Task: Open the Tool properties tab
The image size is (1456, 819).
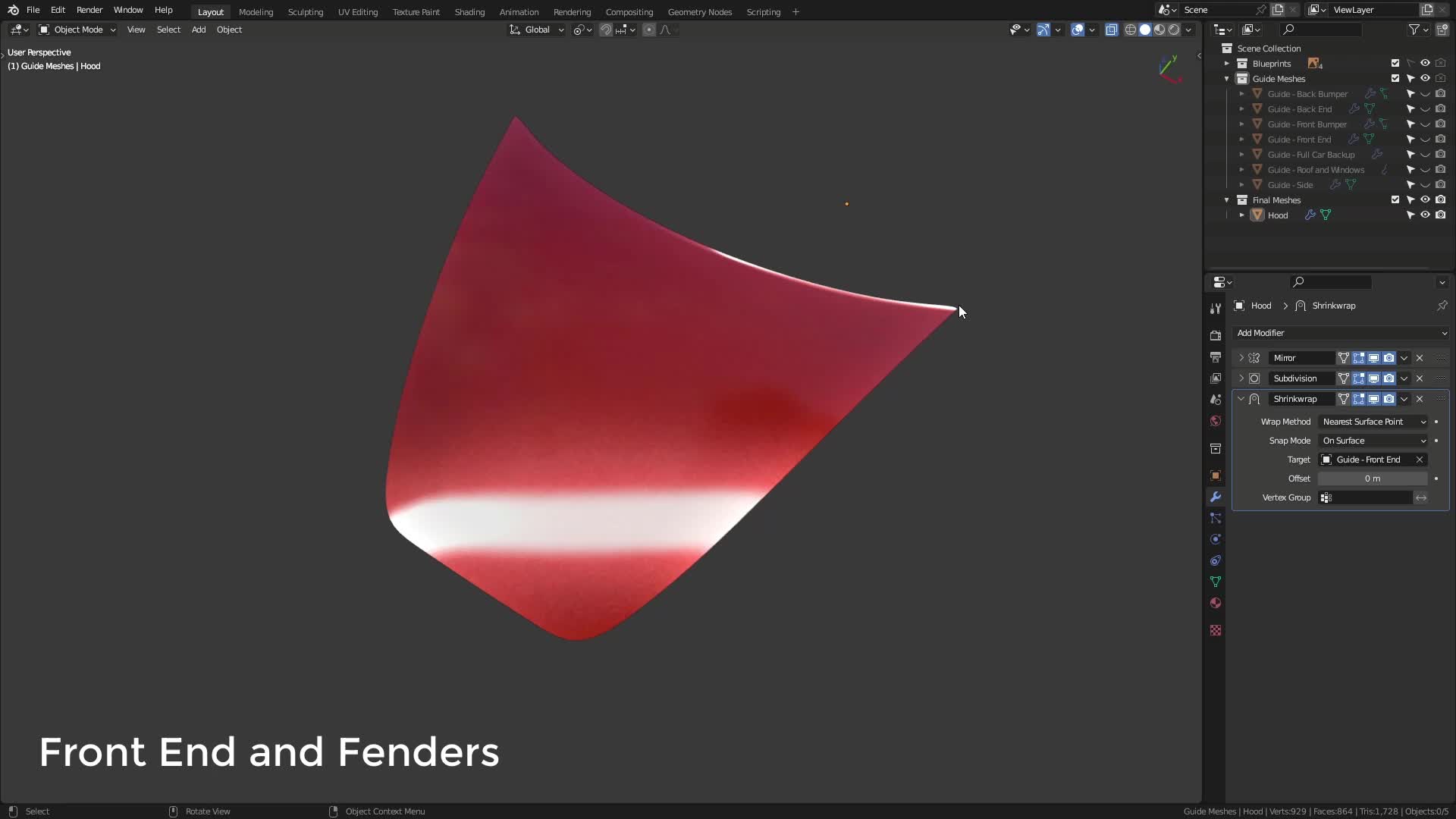Action: [1216, 308]
